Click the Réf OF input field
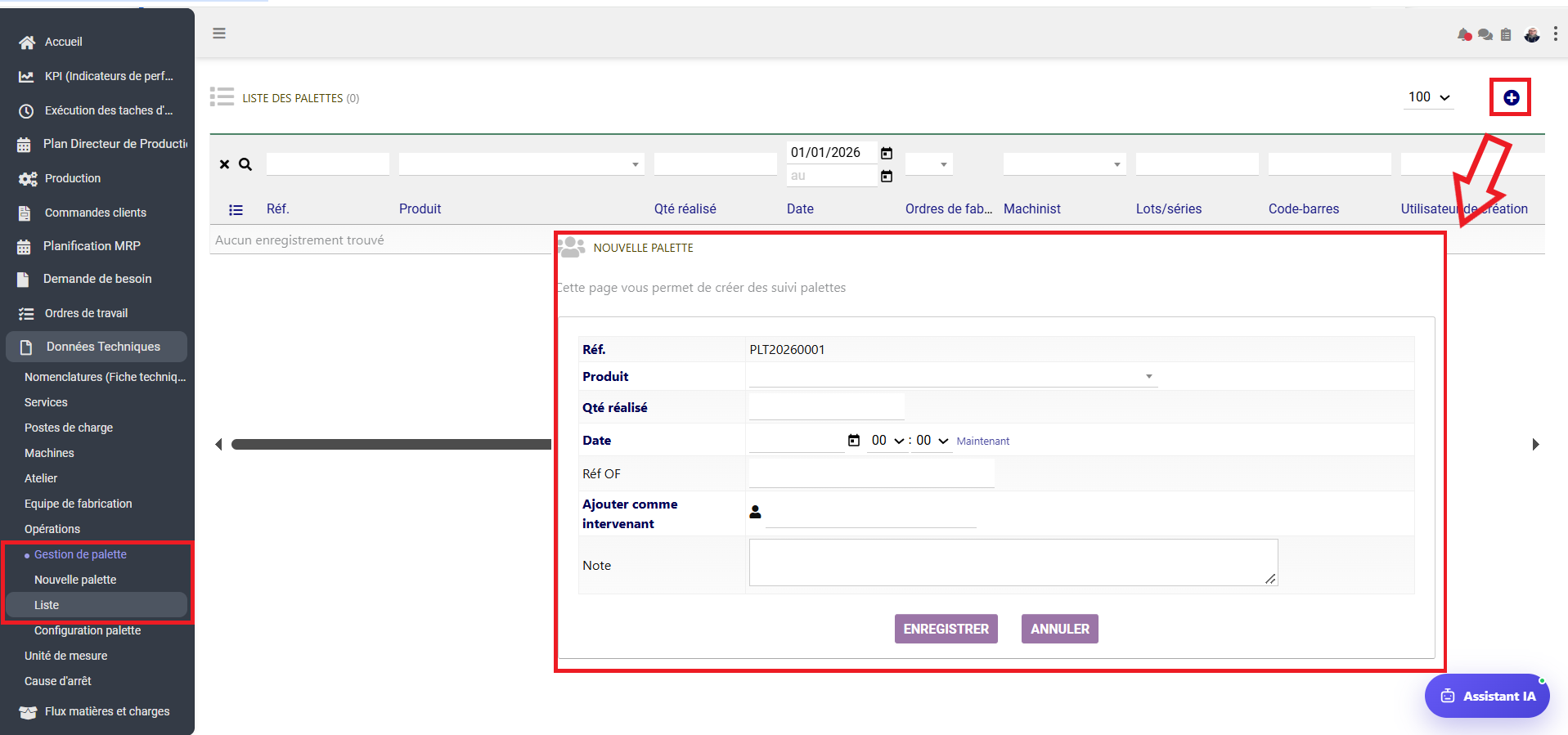Image resolution: width=1568 pixels, height=735 pixels. pos(871,473)
